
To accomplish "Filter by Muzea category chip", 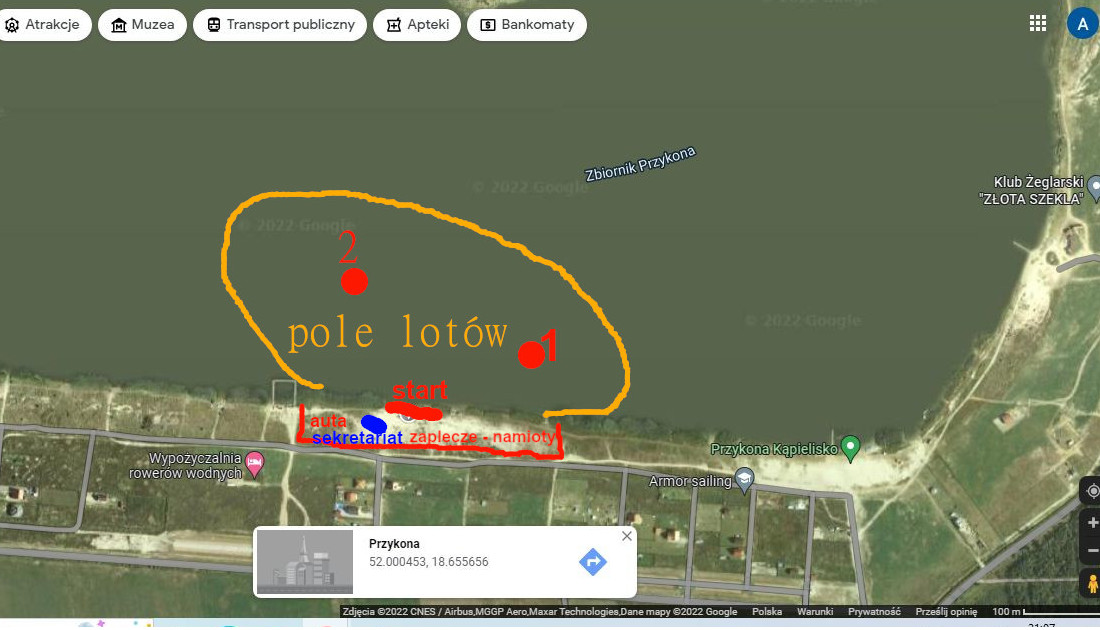I will pyautogui.click(x=142, y=25).
